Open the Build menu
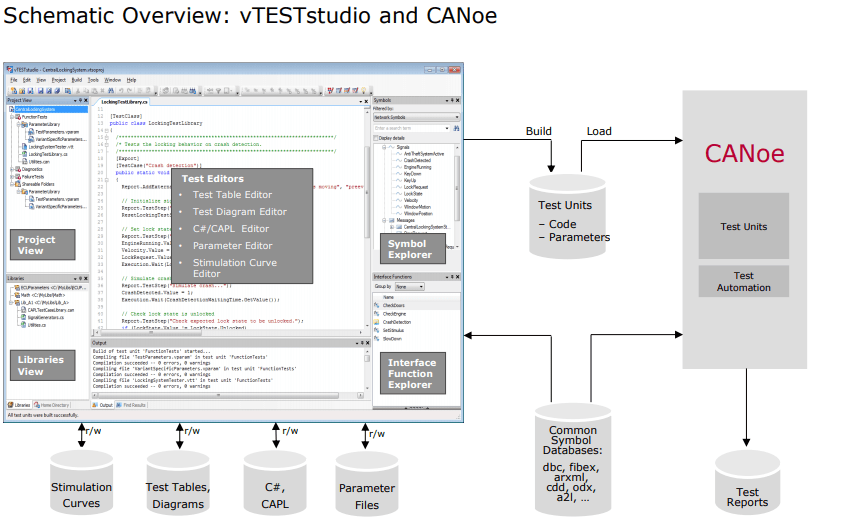Screen dimensions: 841x530 pos(77,79)
